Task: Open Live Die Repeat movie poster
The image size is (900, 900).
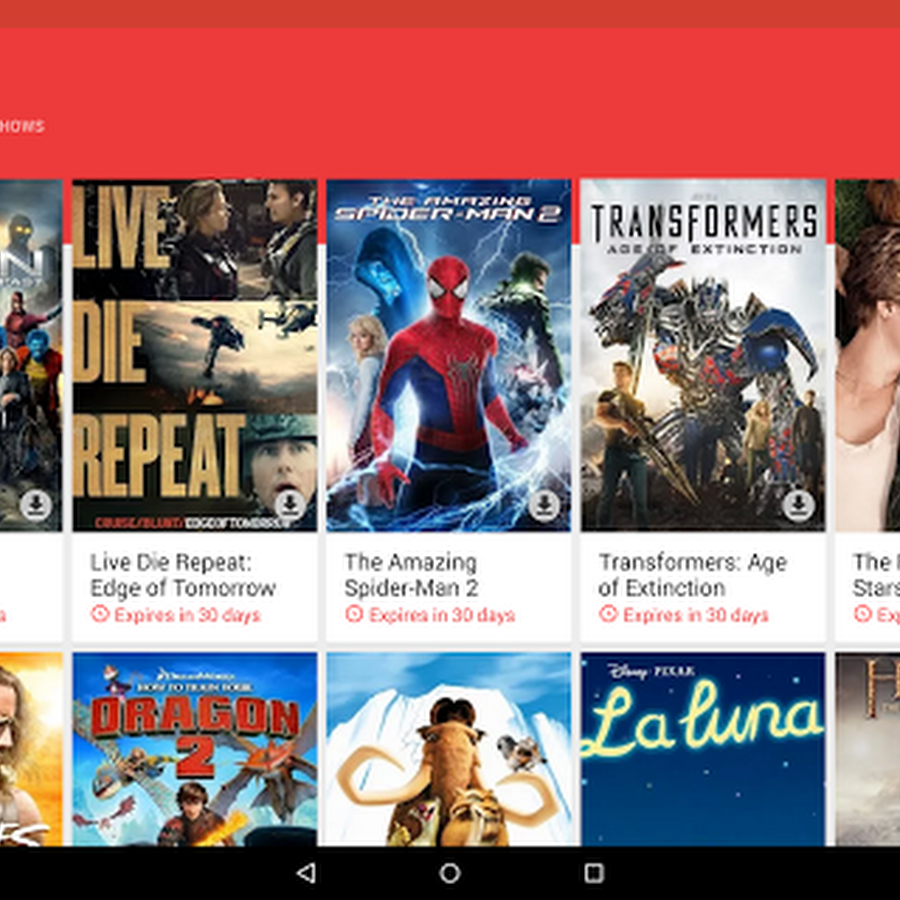Action: [x=195, y=355]
